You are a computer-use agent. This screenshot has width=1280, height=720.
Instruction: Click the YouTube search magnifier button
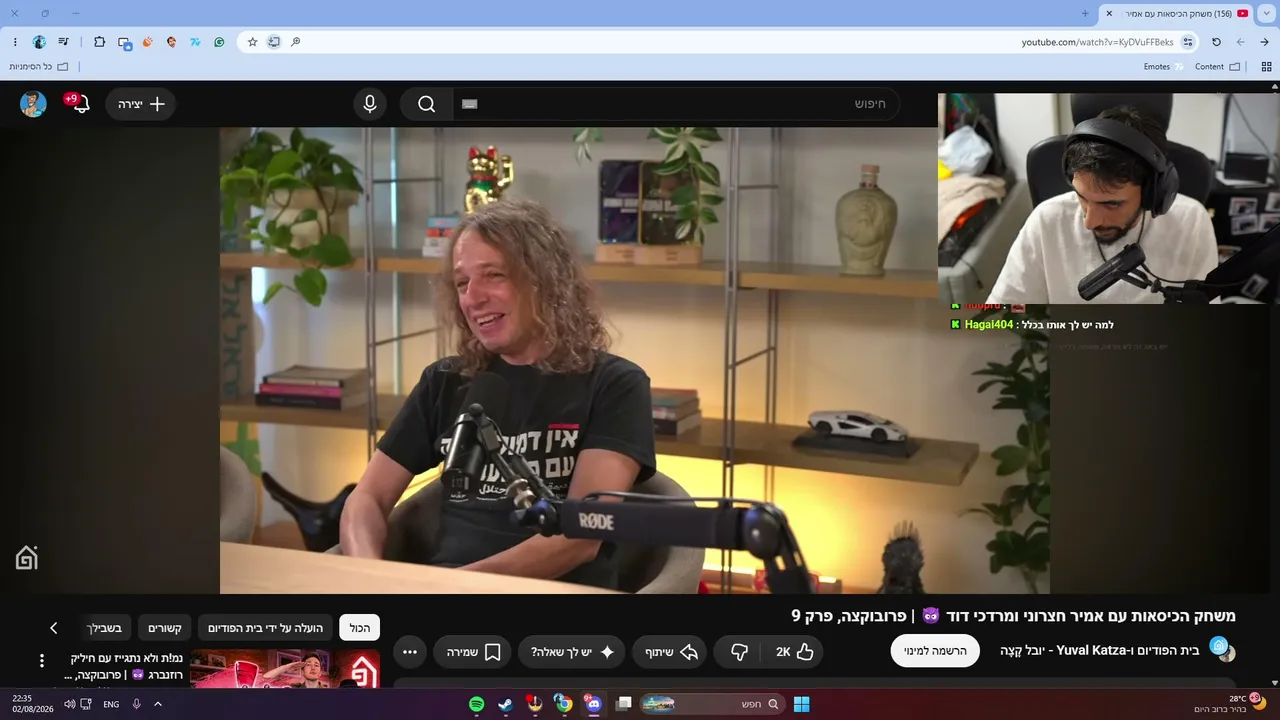pyautogui.click(x=427, y=104)
